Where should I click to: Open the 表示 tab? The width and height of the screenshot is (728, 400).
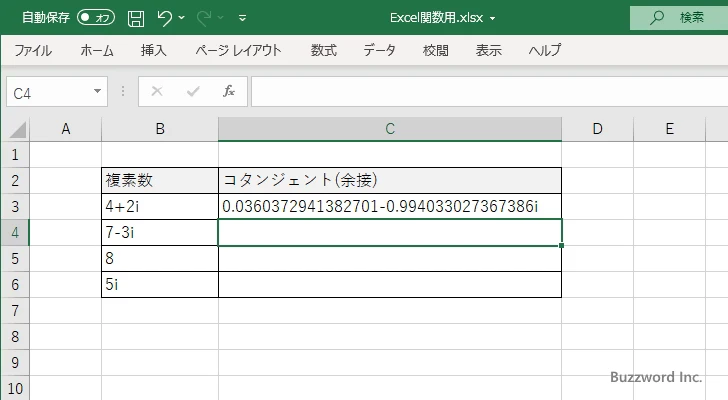(488, 50)
